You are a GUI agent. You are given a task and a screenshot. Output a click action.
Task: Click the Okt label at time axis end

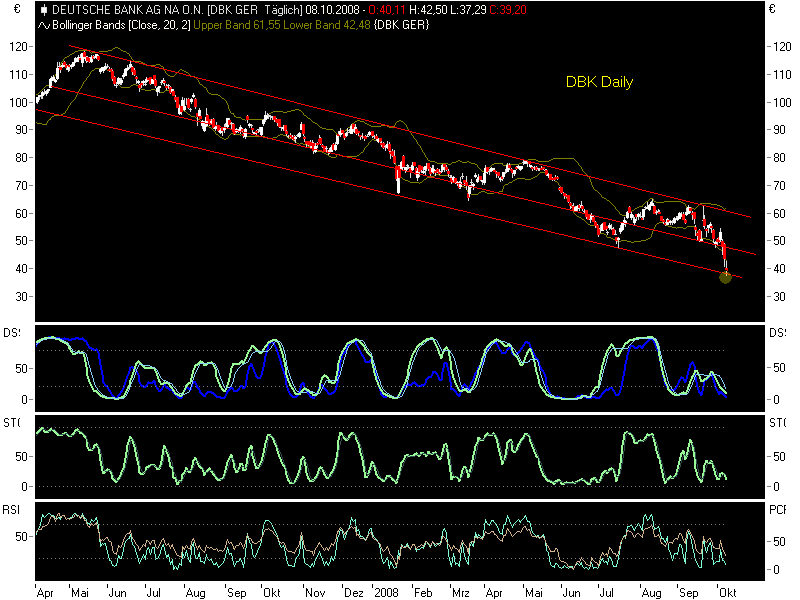click(728, 593)
